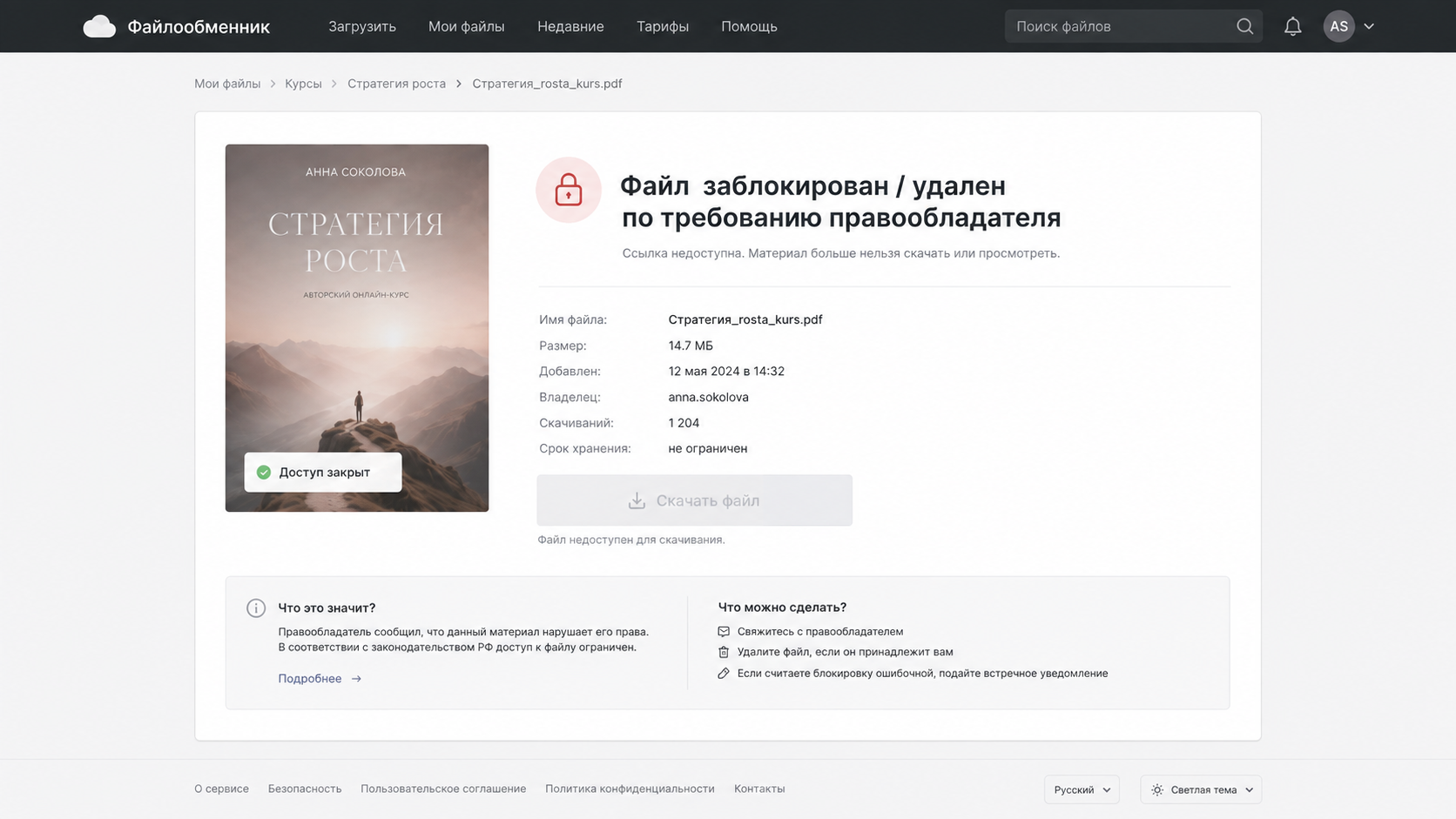Open the Тарифы page

click(662, 26)
